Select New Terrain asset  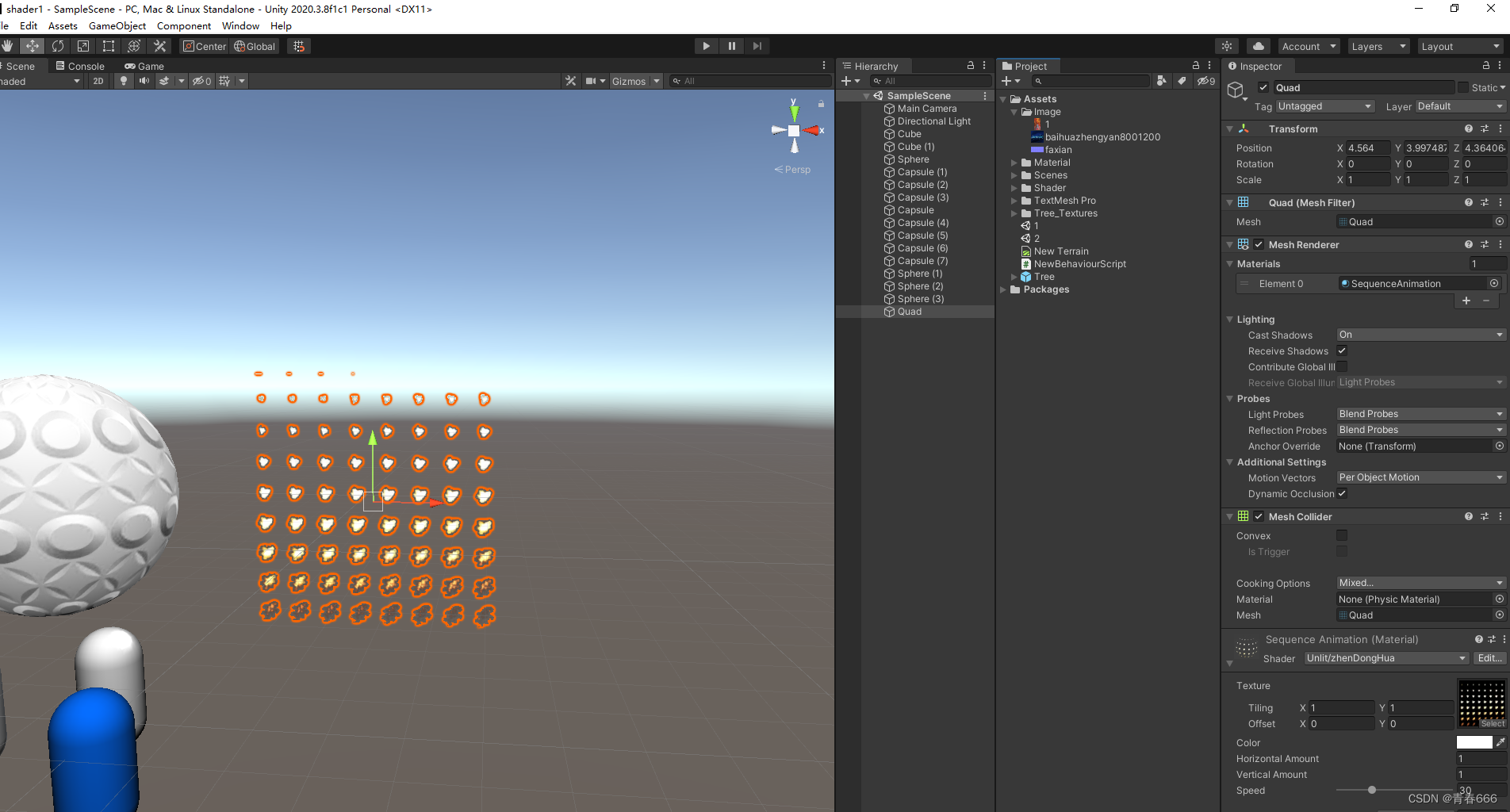pyautogui.click(x=1061, y=251)
